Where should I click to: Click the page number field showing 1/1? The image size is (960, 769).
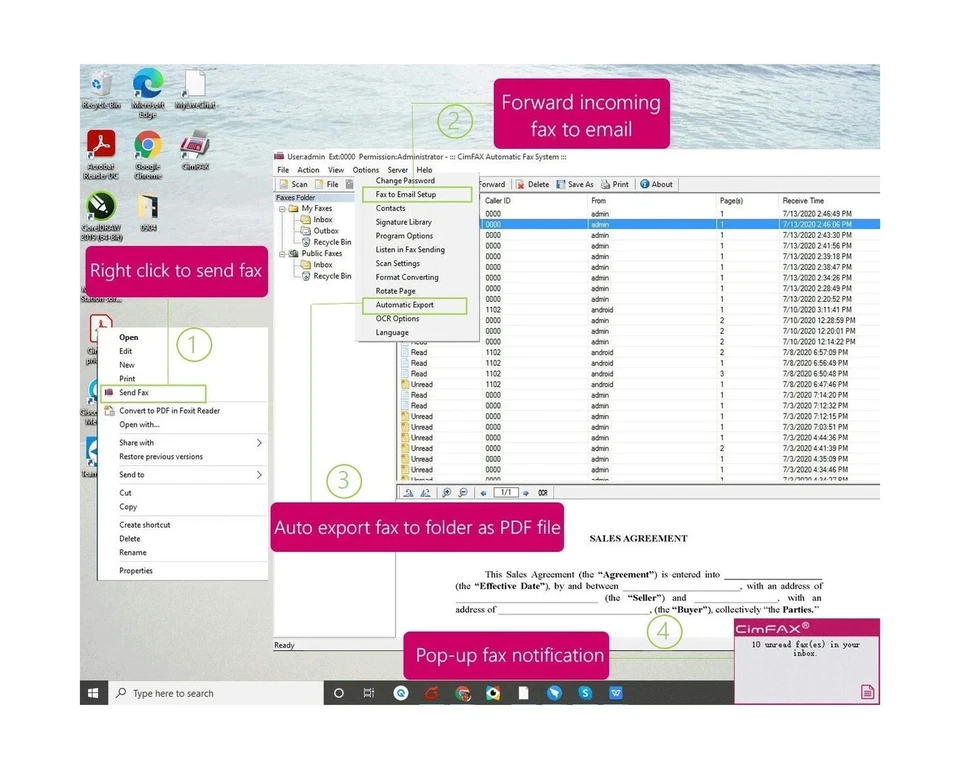click(505, 492)
